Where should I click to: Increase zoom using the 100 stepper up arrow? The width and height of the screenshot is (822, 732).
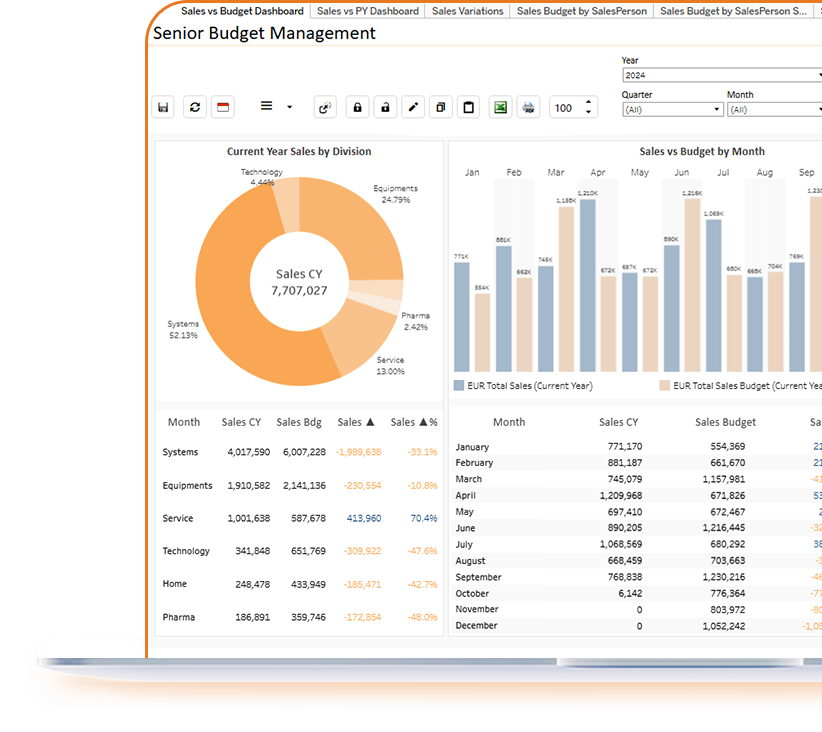point(588,101)
